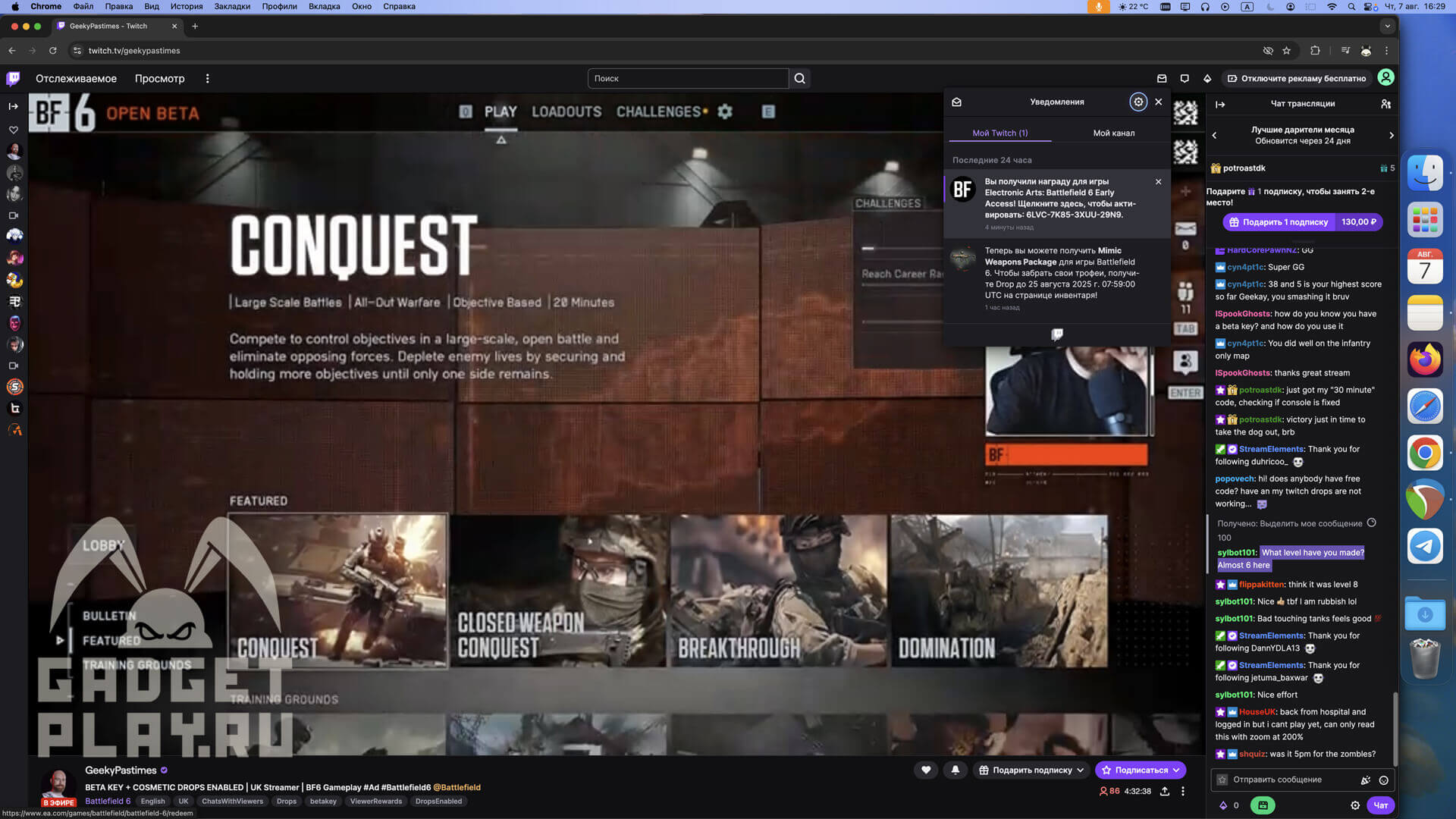Show next leaderboard with right chevron
This screenshot has height=819, width=1456.
[x=1391, y=135]
